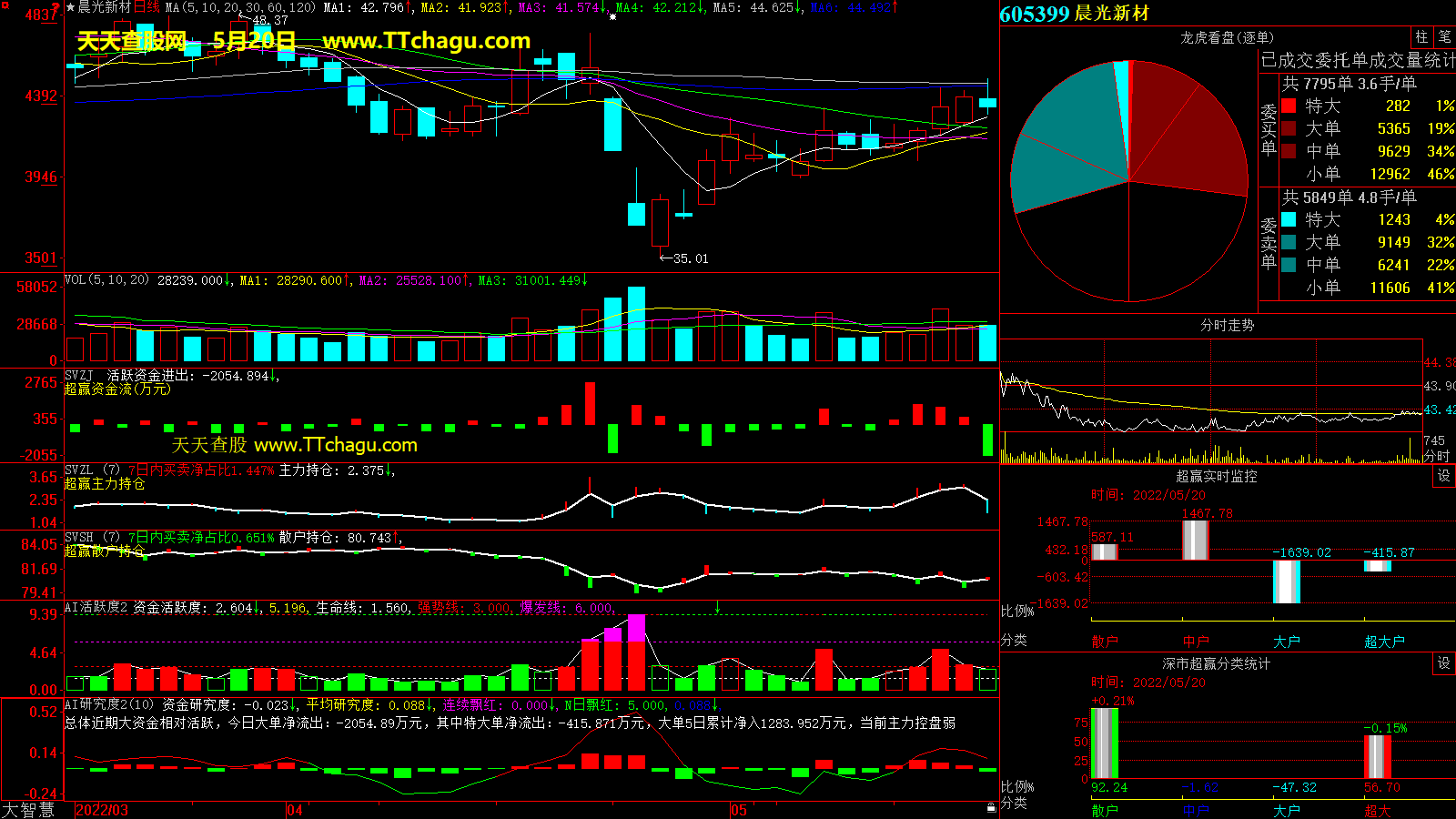Jump to the 04 month timeline marker
The height and width of the screenshot is (819, 1456).
click(295, 810)
